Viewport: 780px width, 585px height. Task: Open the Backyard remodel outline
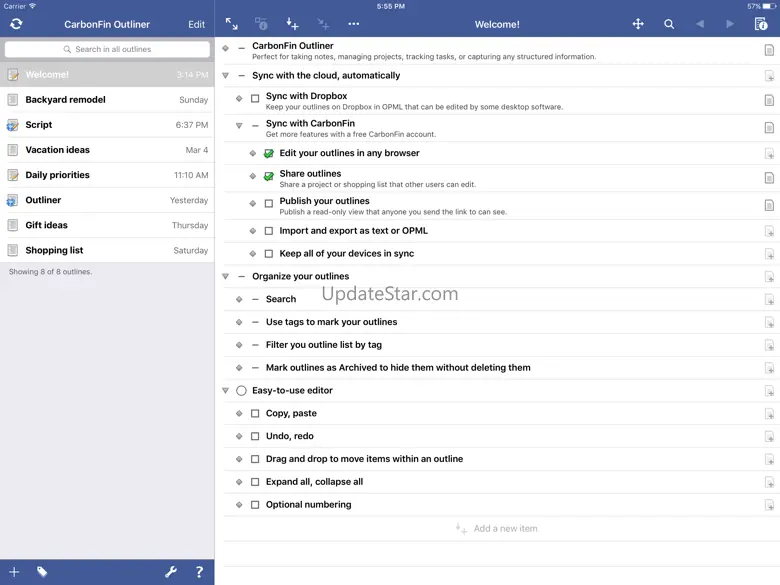[107, 100]
